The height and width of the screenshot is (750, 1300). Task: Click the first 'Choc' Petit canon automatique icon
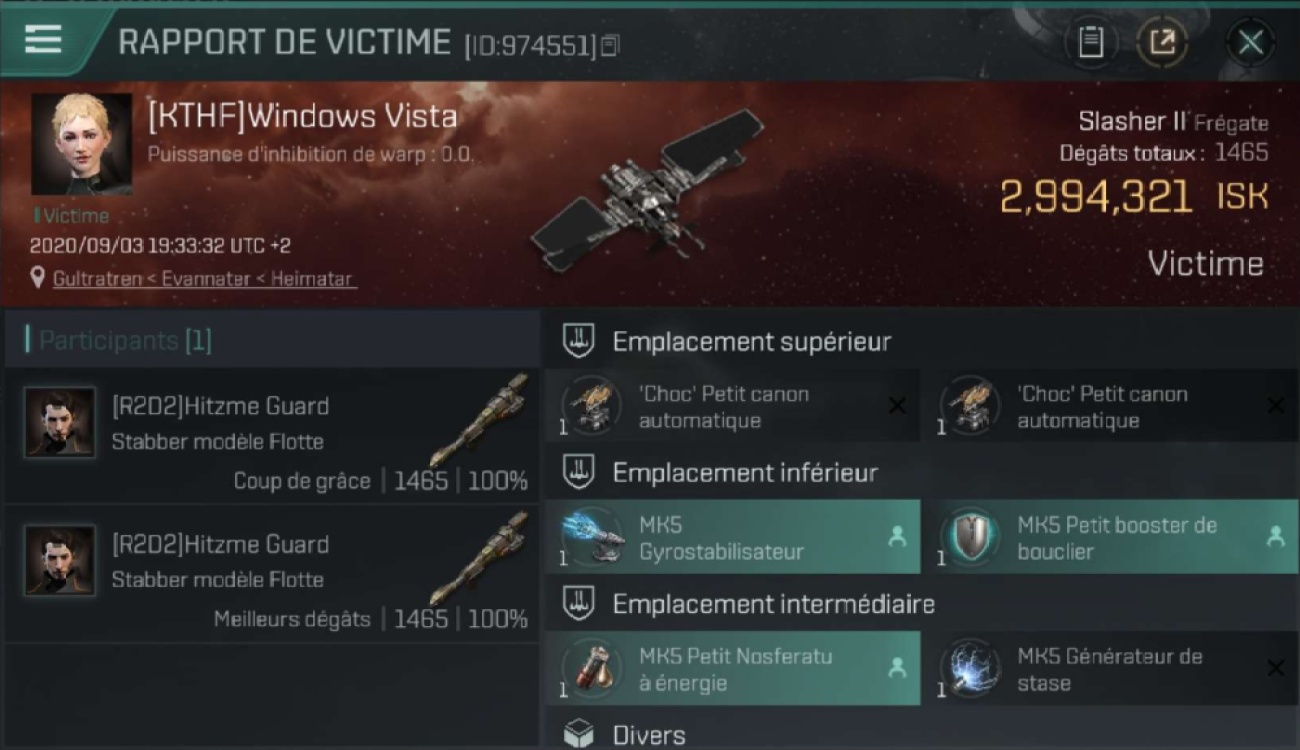(592, 406)
